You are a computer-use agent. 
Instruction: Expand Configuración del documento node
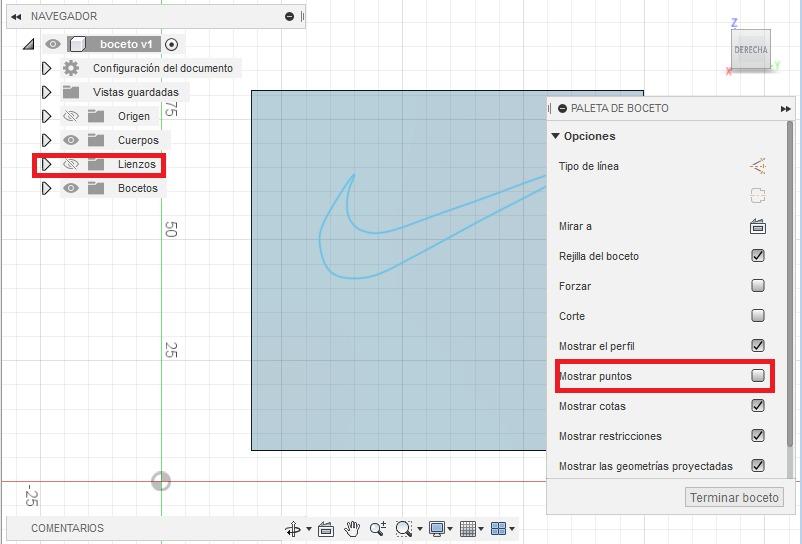pyautogui.click(x=47, y=68)
